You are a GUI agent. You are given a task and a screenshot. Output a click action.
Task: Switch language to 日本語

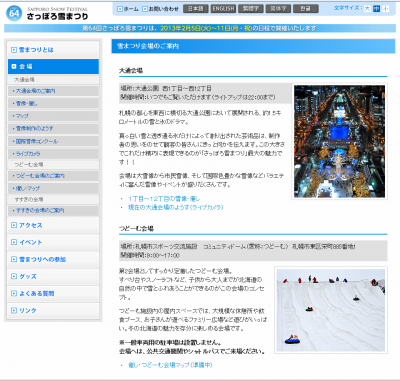[x=196, y=9]
